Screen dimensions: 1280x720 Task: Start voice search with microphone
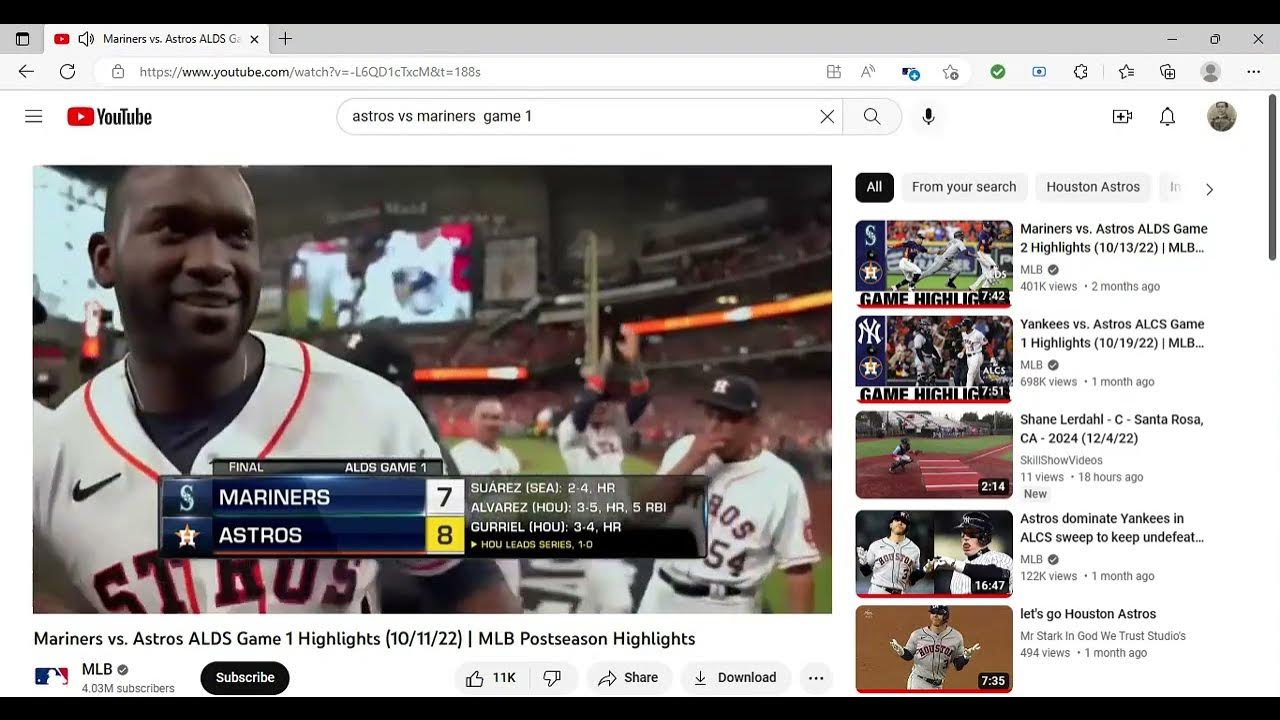point(929,117)
